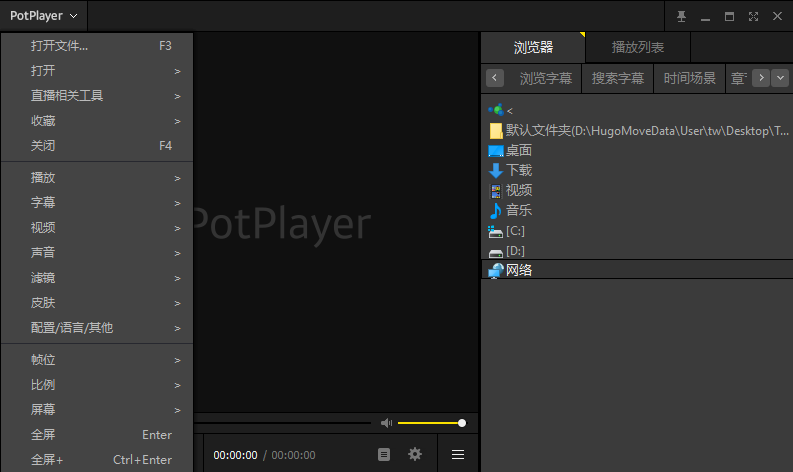Image resolution: width=793 pixels, height=472 pixels.
Task: Switch to the 播放列表 tab
Action: pyautogui.click(x=638, y=47)
